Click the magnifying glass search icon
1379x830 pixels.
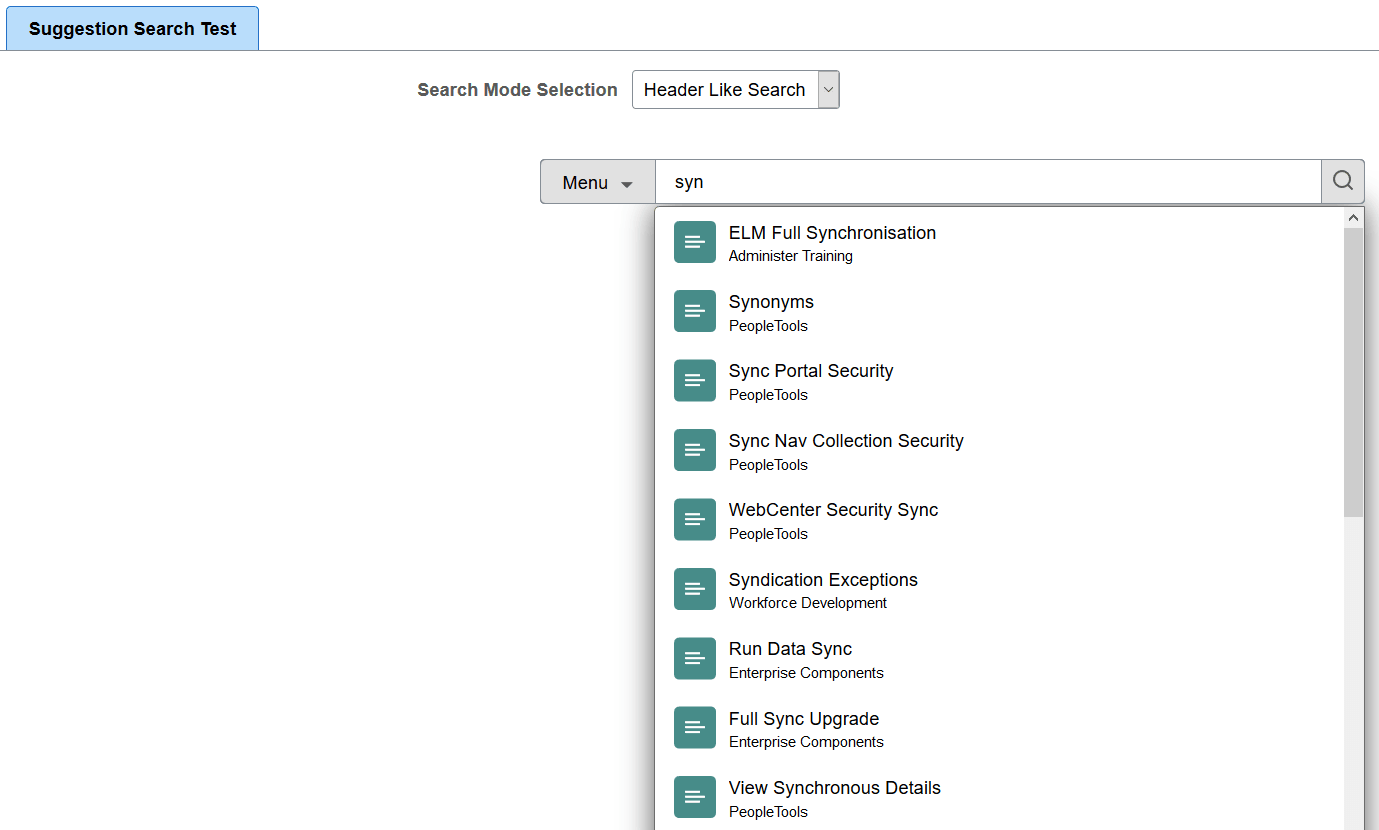pos(1343,181)
